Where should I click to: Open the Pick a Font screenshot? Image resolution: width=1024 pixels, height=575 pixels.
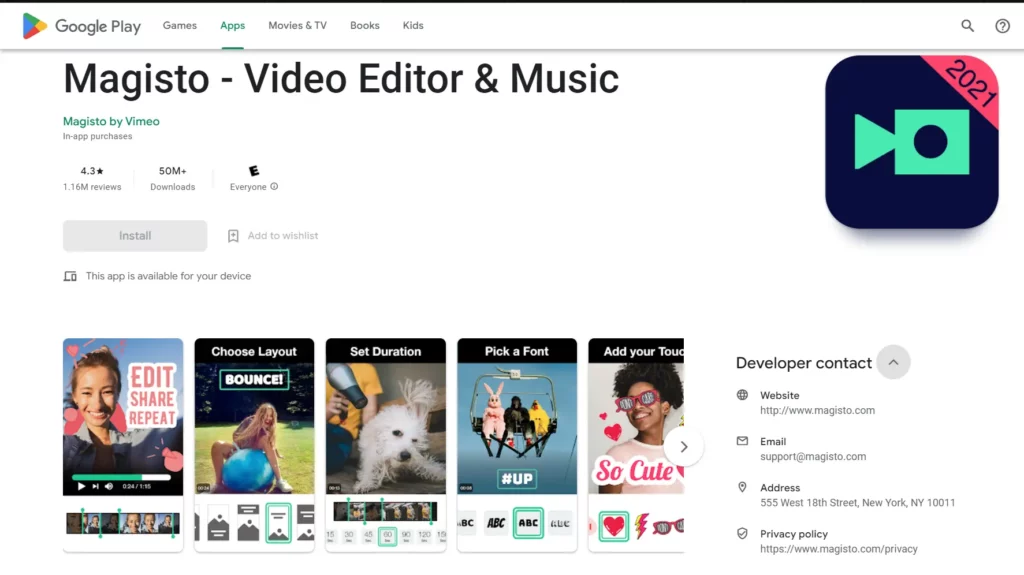[x=517, y=445]
